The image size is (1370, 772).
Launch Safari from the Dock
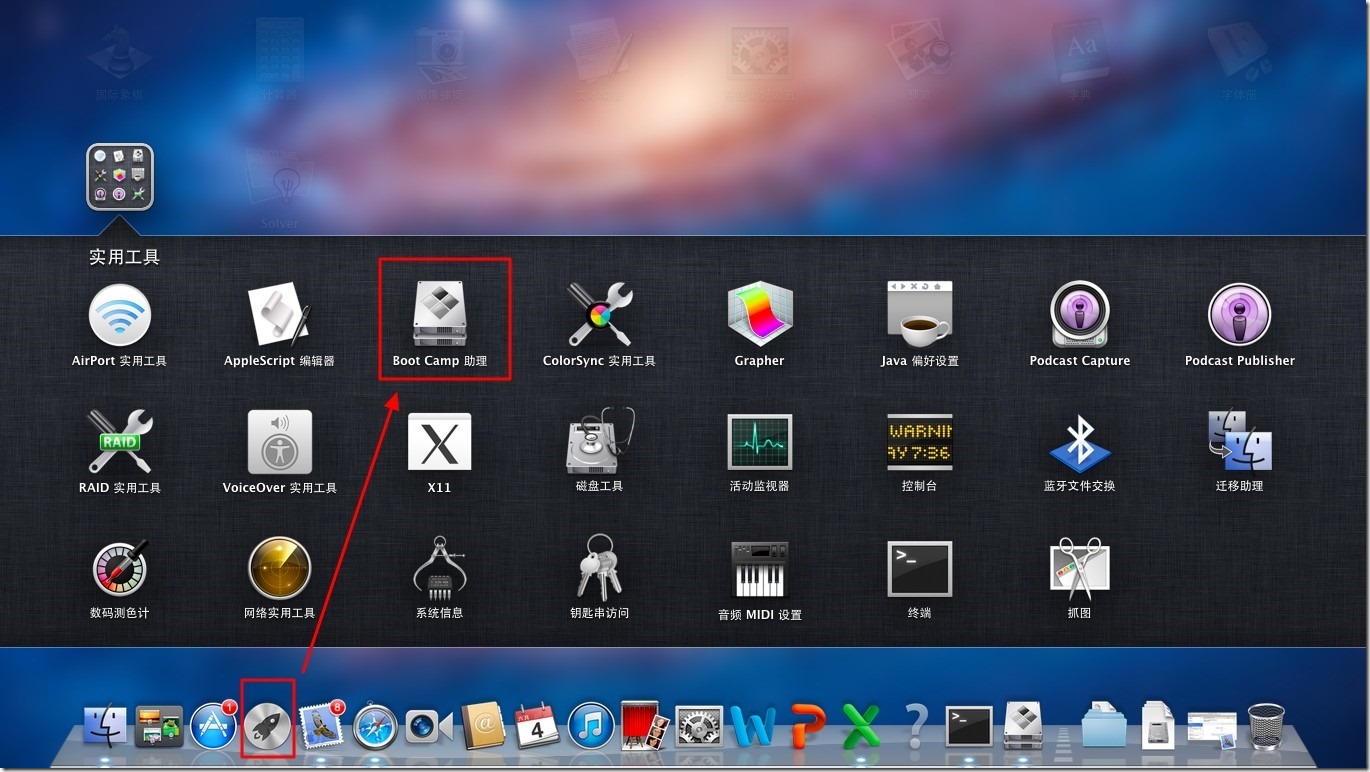coord(376,725)
